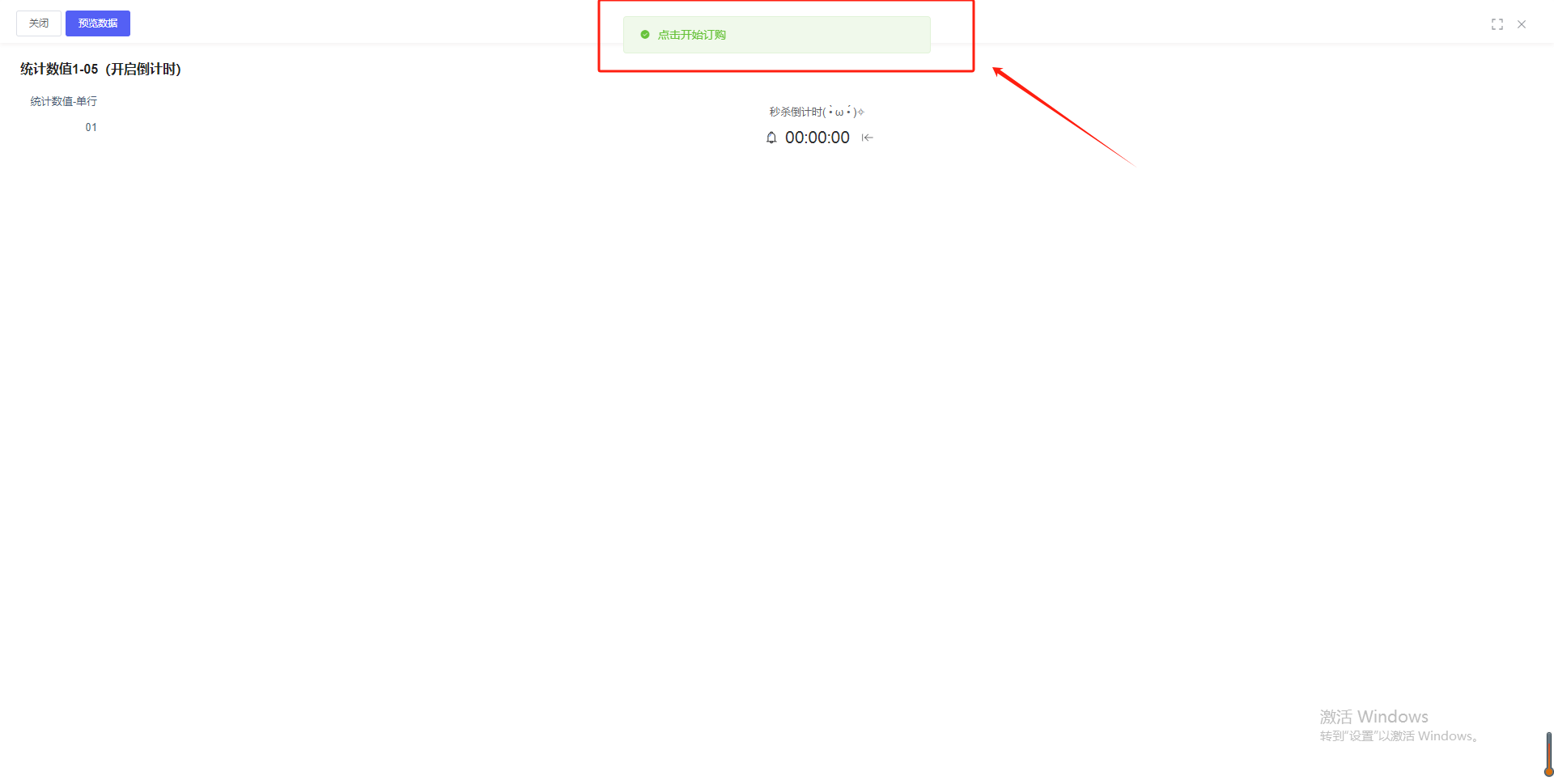Enter fullscreen mode via the expand icon
The width and height of the screenshot is (1554, 784).
click(1497, 24)
